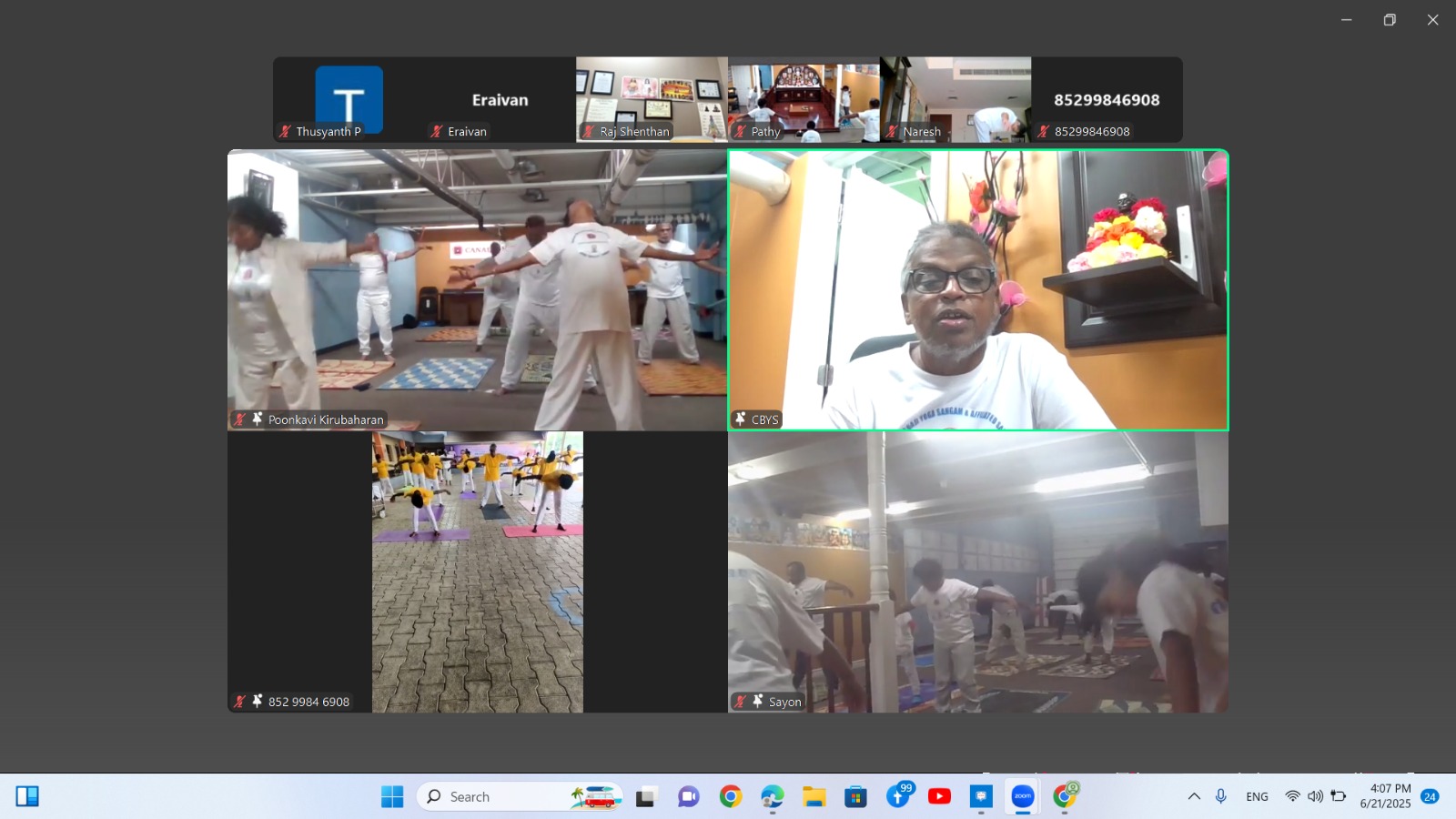Click the notification count badge showing 24
Viewport: 1456px width, 819px height.
(1430, 796)
